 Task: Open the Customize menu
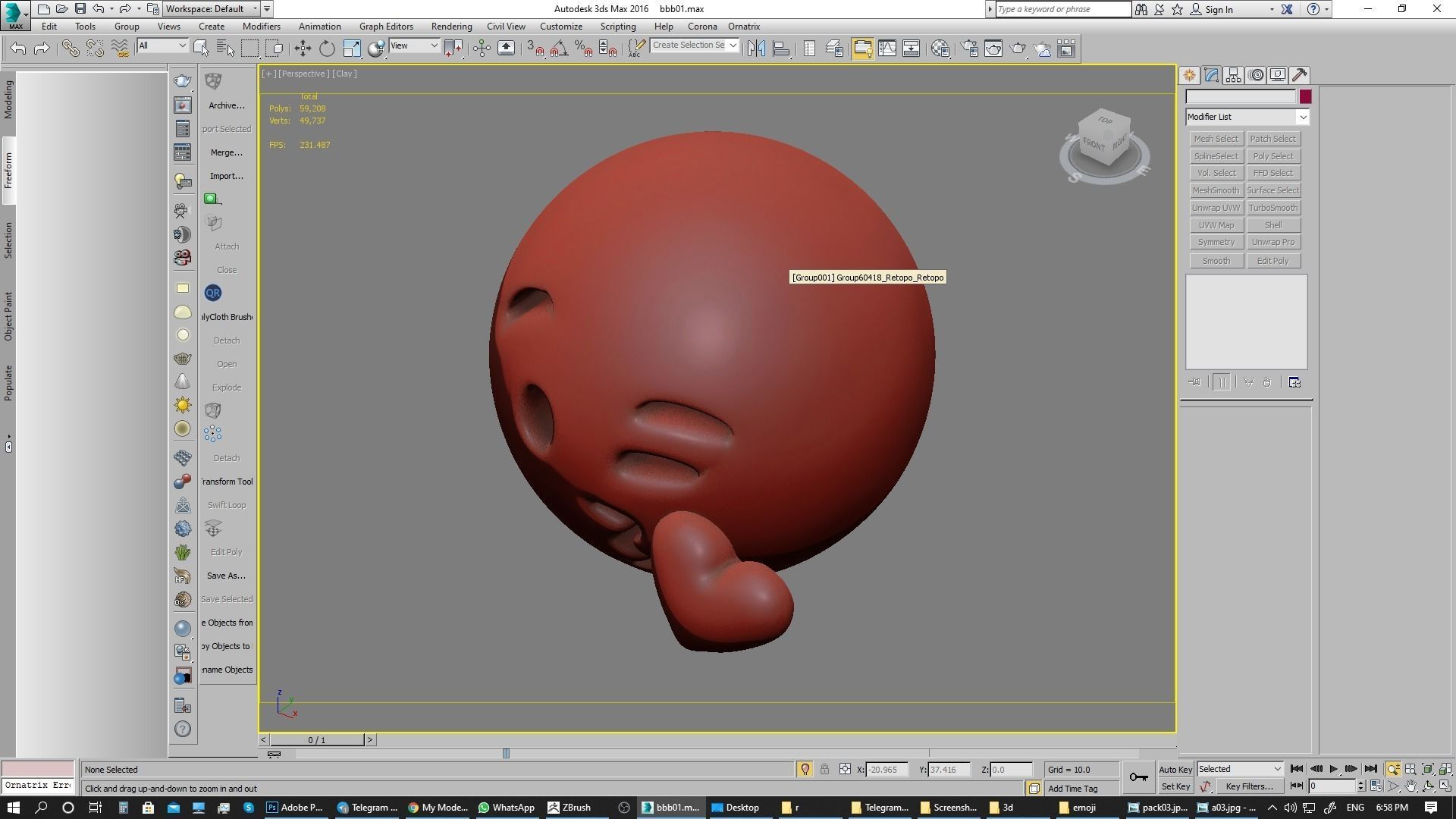(x=561, y=26)
